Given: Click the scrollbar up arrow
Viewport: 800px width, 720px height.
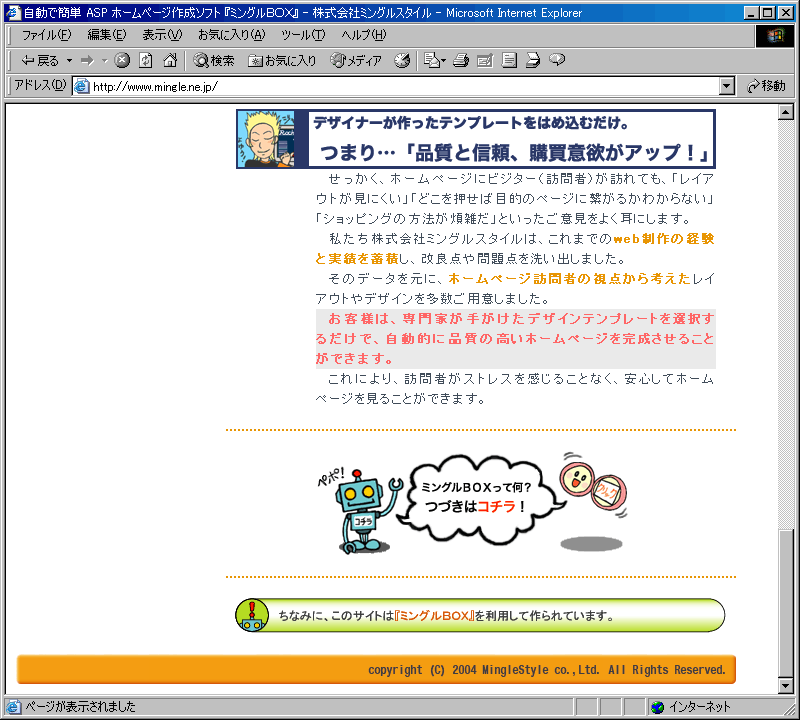Looking at the screenshot, I should pos(786,112).
